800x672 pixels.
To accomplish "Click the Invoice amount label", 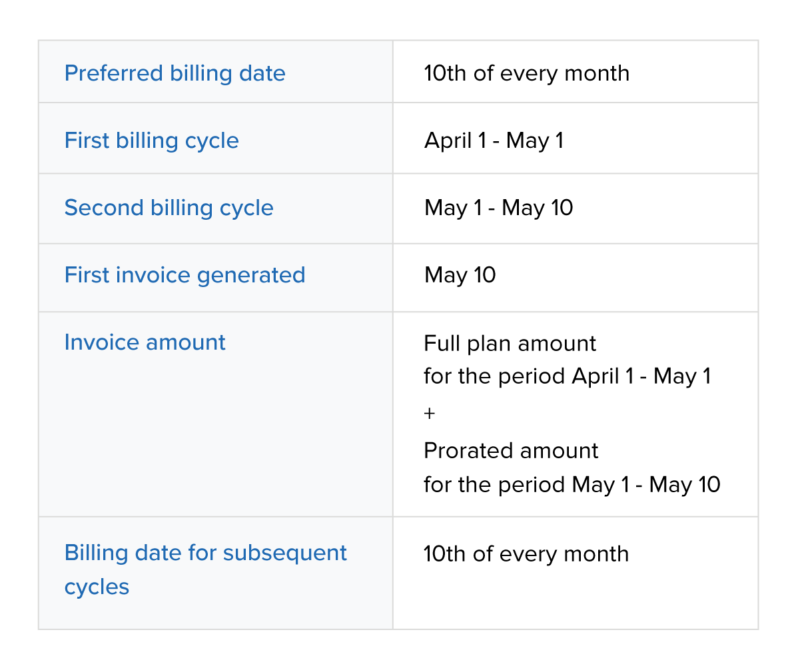I will (144, 342).
